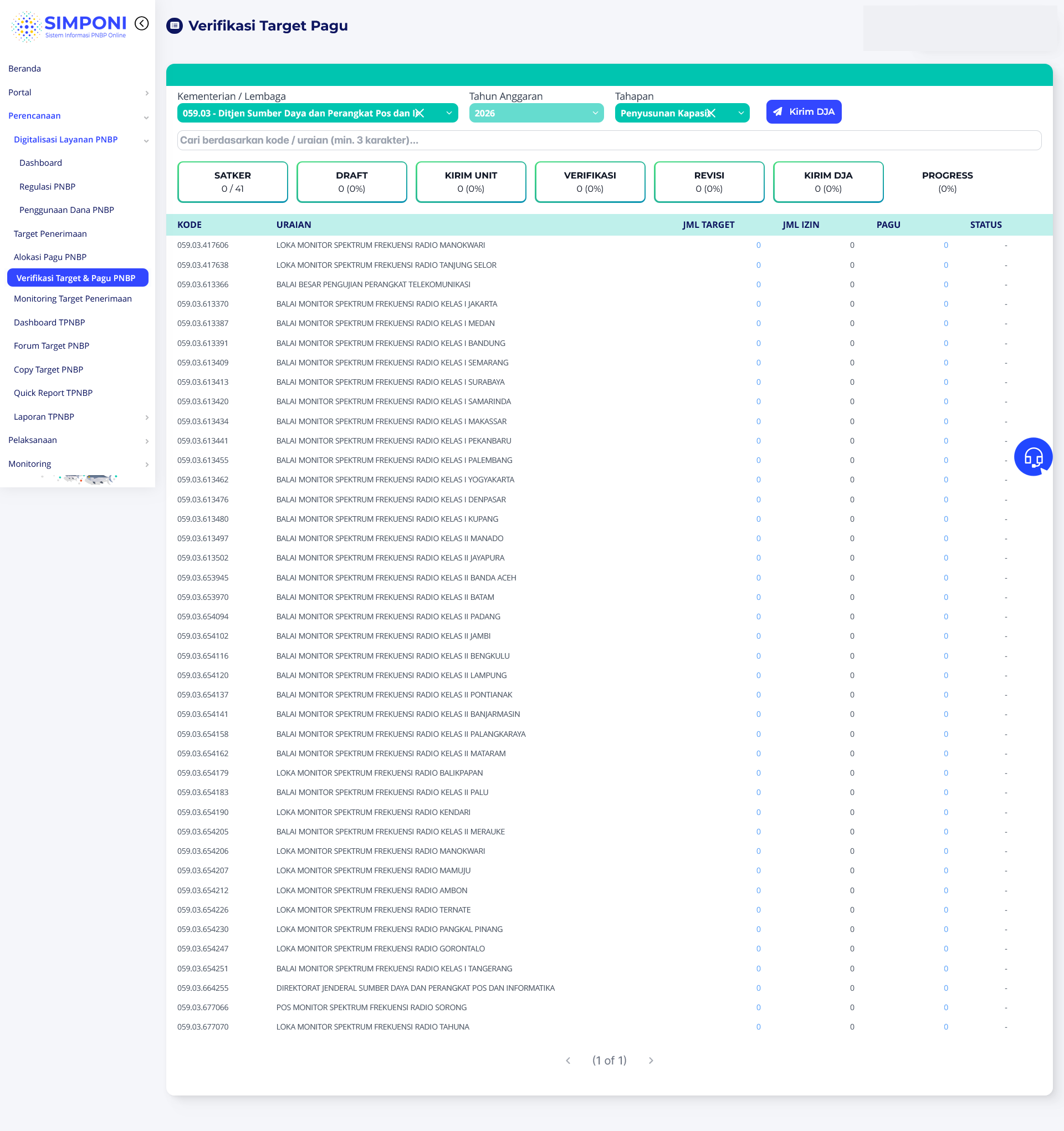Open the headset support chat icon
Image resolution: width=1064 pixels, height=1131 pixels.
click(1033, 456)
